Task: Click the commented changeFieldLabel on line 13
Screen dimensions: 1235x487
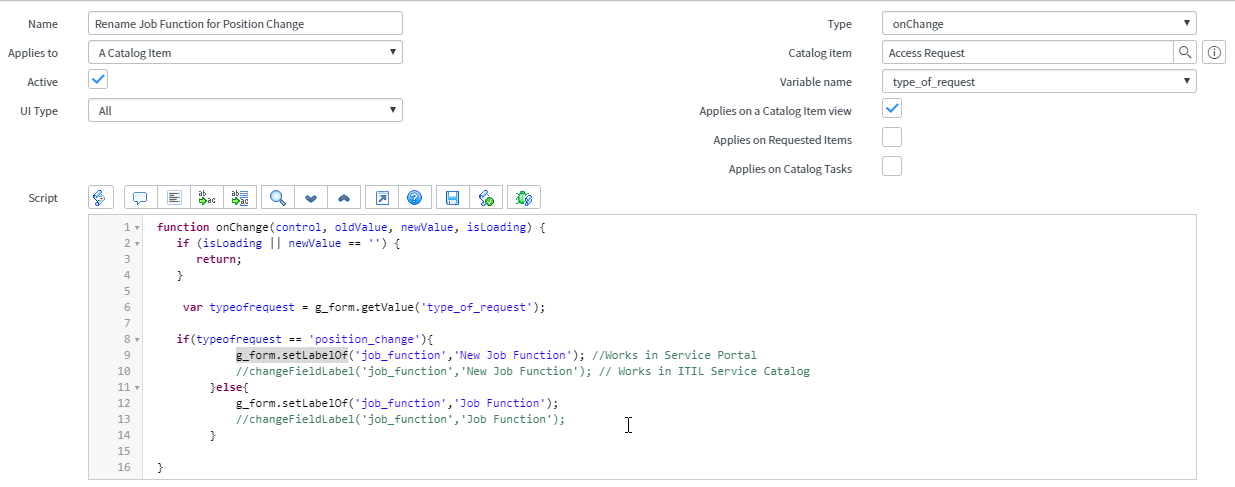Action: (401, 419)
